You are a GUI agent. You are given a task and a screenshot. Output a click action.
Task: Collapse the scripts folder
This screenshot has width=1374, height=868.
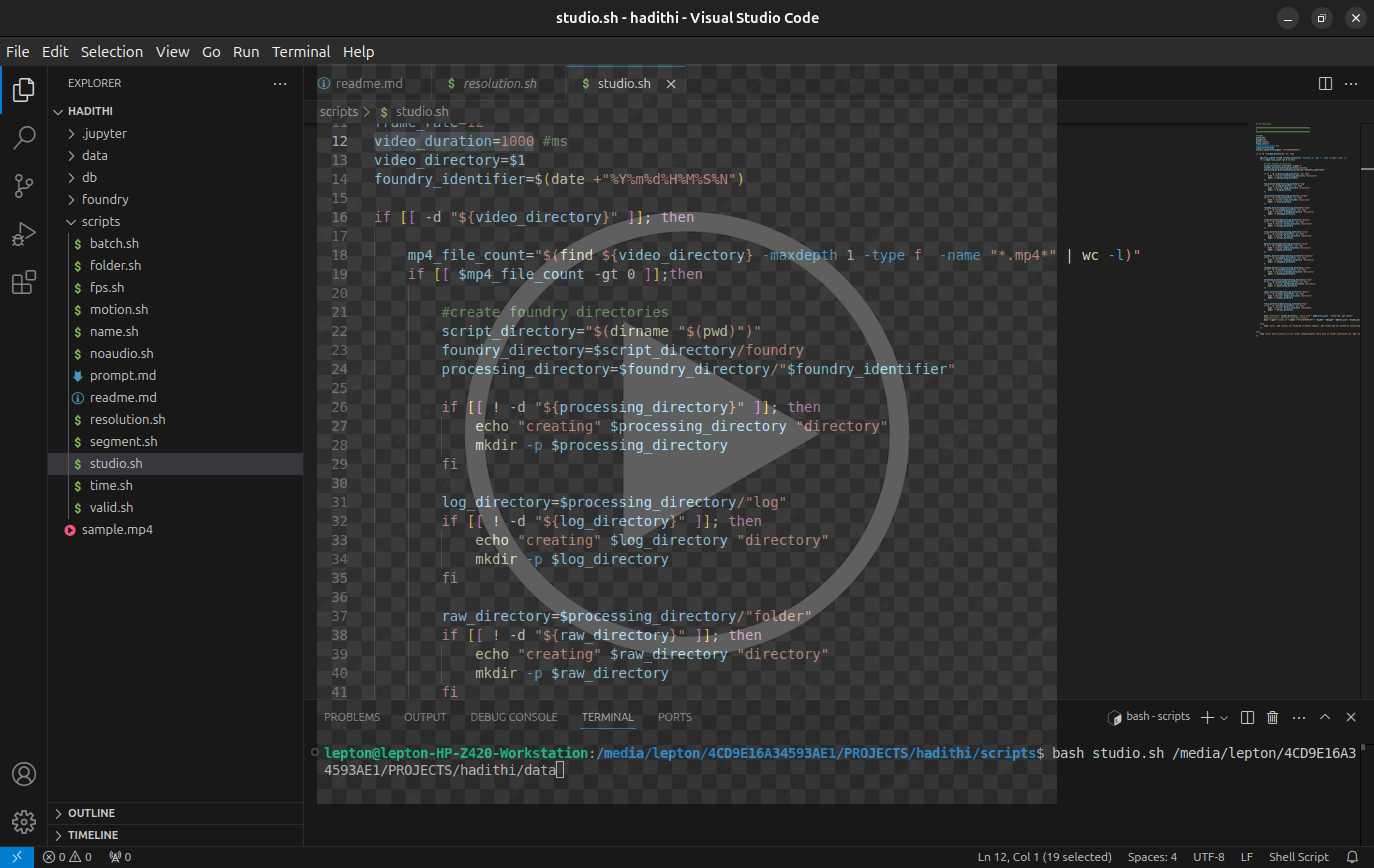click(100, 221)
